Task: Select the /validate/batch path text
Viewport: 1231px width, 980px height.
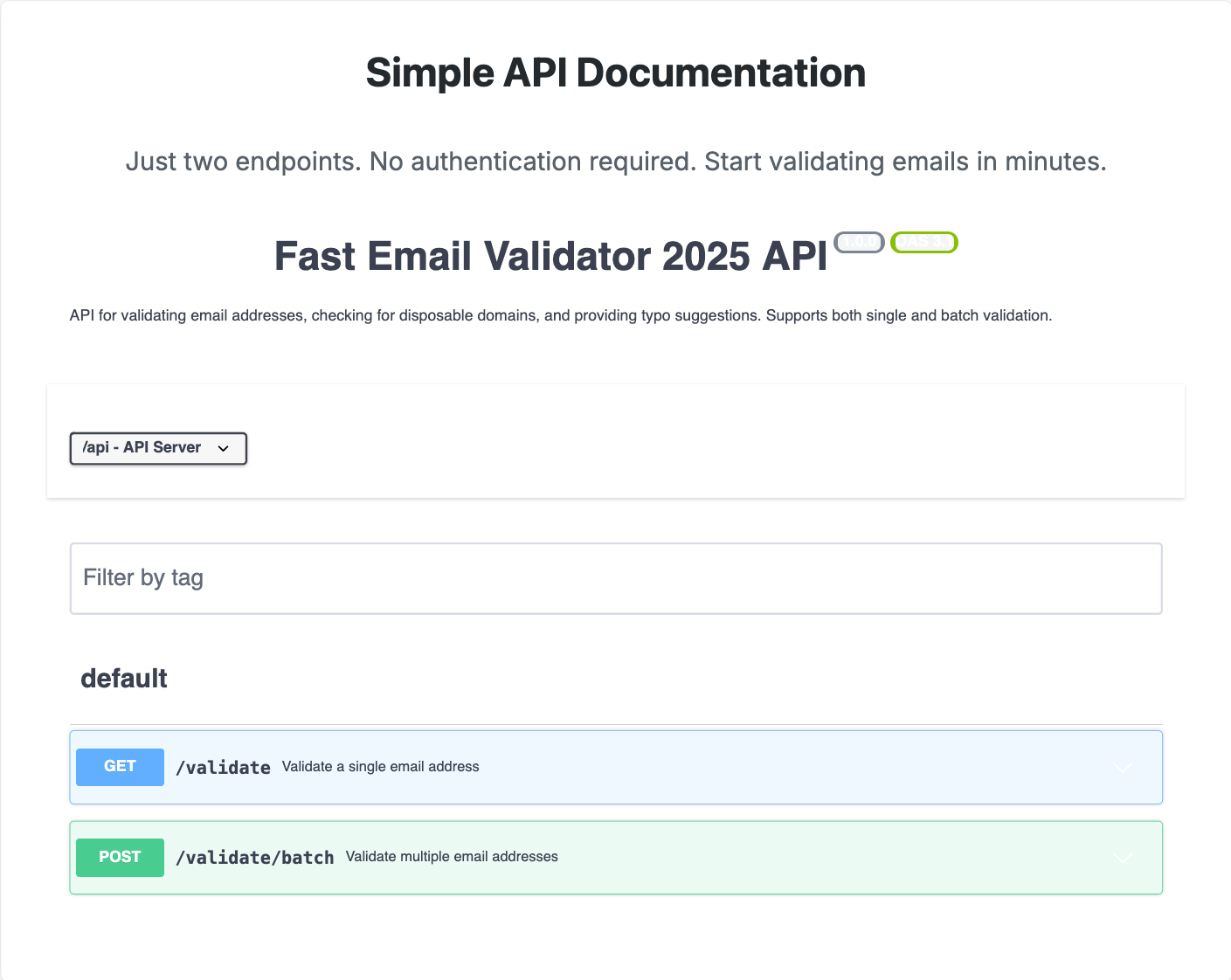Action: pyautogui.click(x=255, y=857)
